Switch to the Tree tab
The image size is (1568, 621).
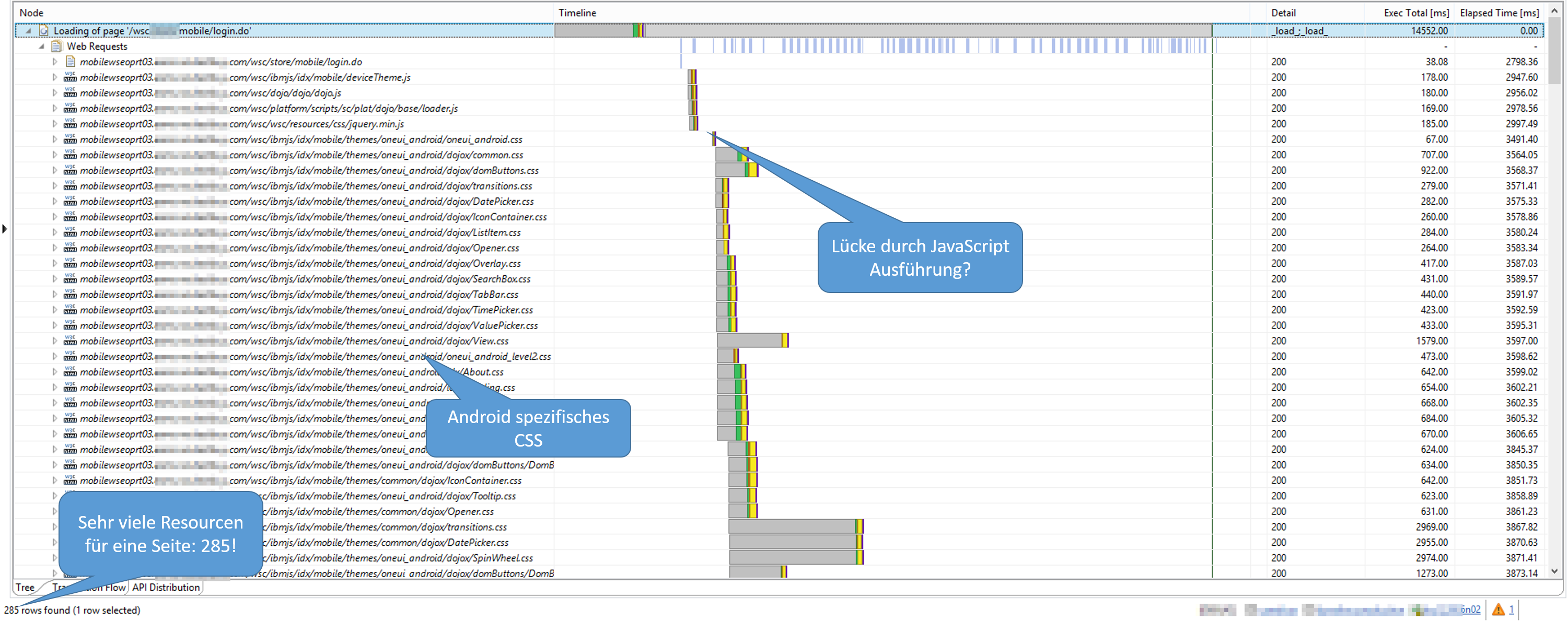25,587
